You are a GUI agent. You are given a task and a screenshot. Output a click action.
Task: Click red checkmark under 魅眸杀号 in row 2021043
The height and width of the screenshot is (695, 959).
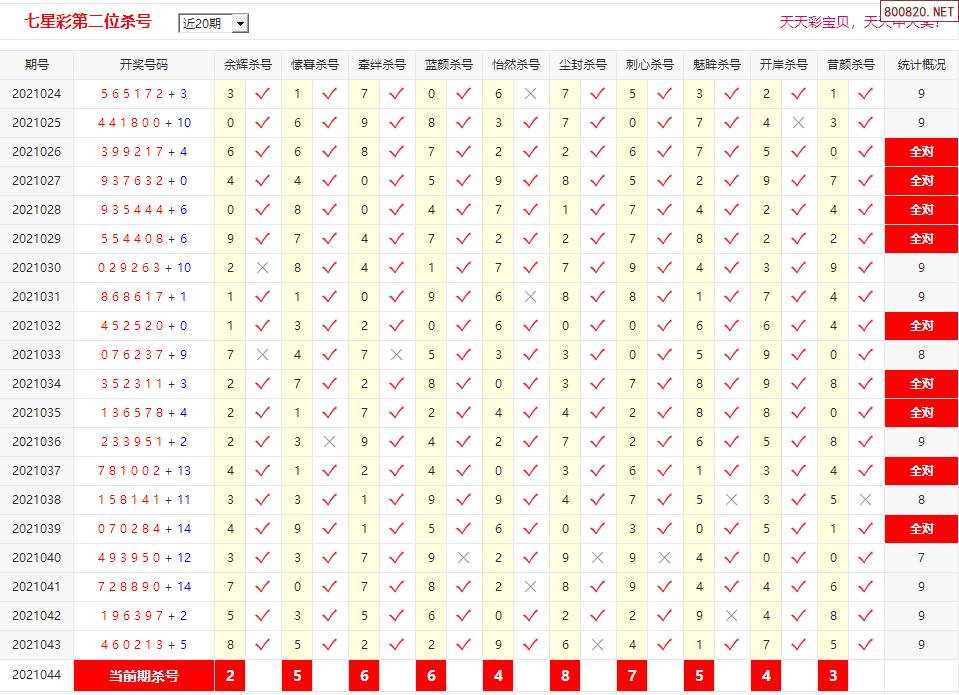(731, 645)
